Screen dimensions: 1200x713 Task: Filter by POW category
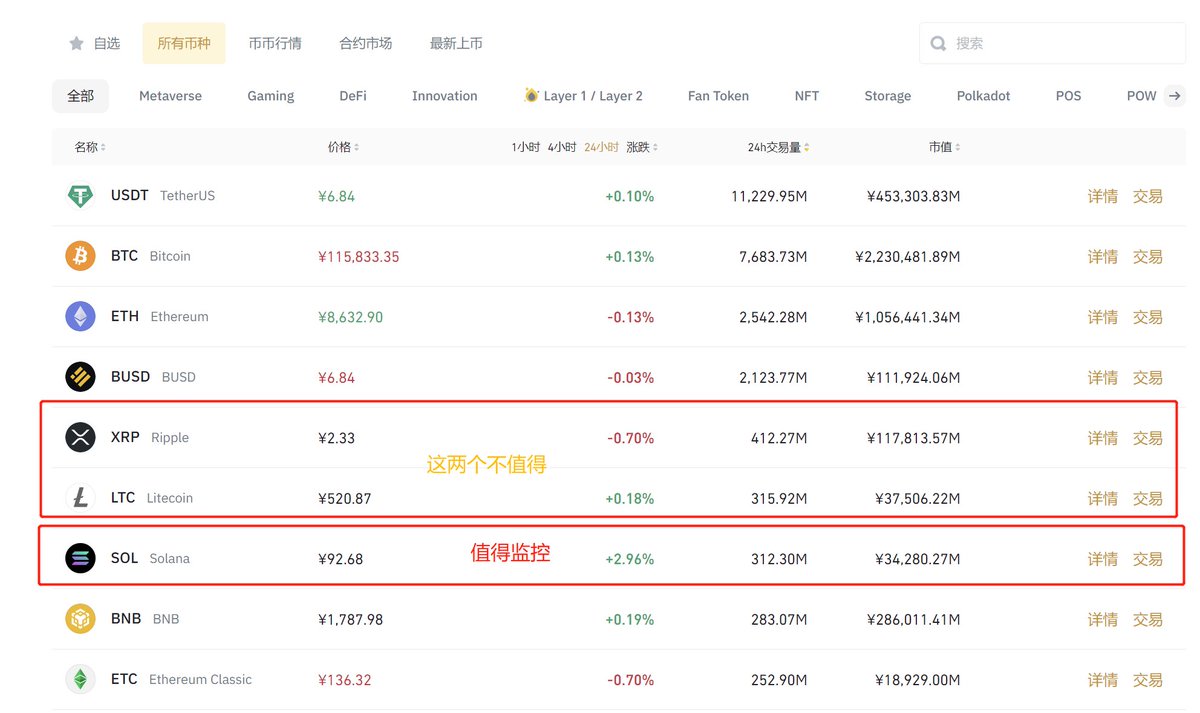click(x=1142, y=96)
